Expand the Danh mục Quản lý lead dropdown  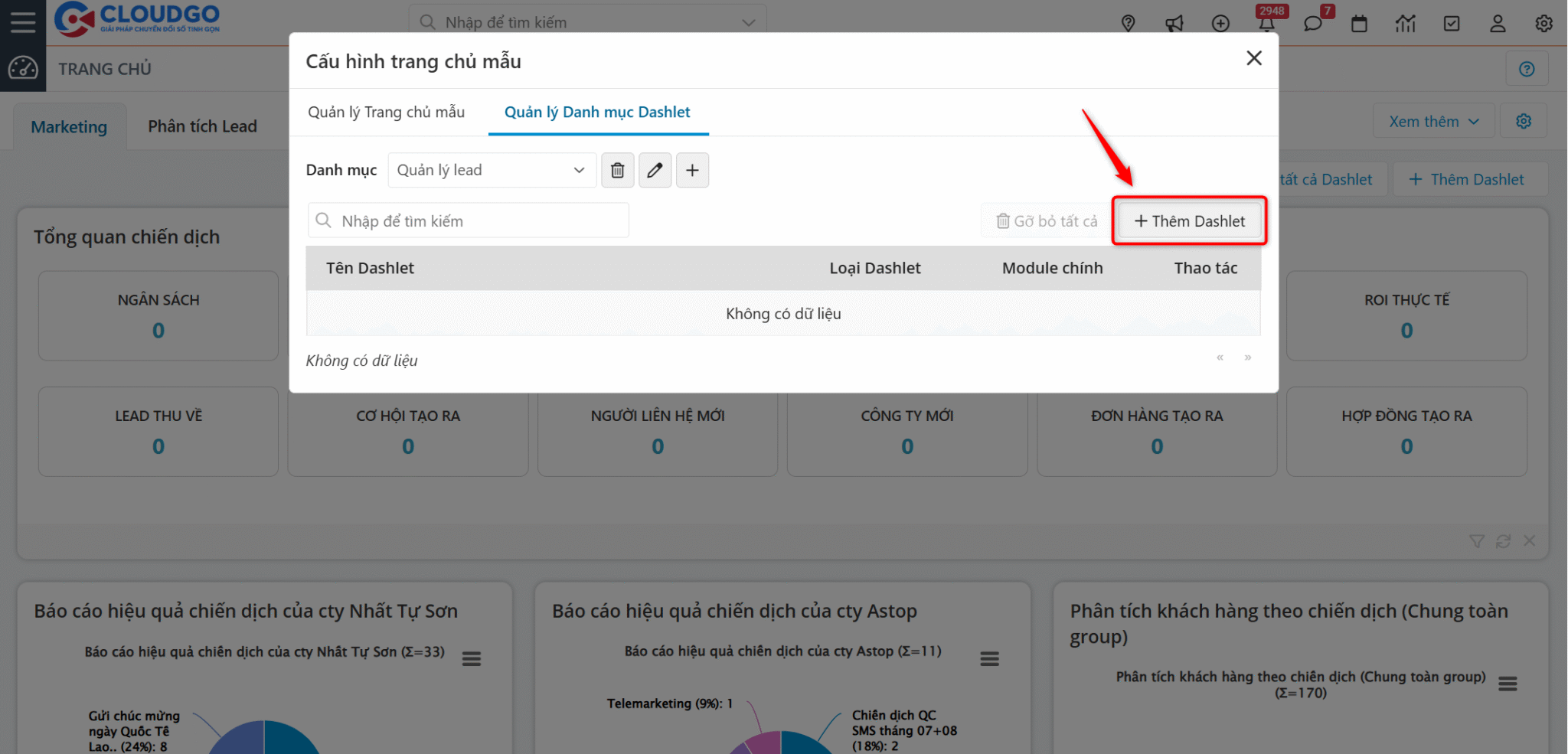coord(492,170)
